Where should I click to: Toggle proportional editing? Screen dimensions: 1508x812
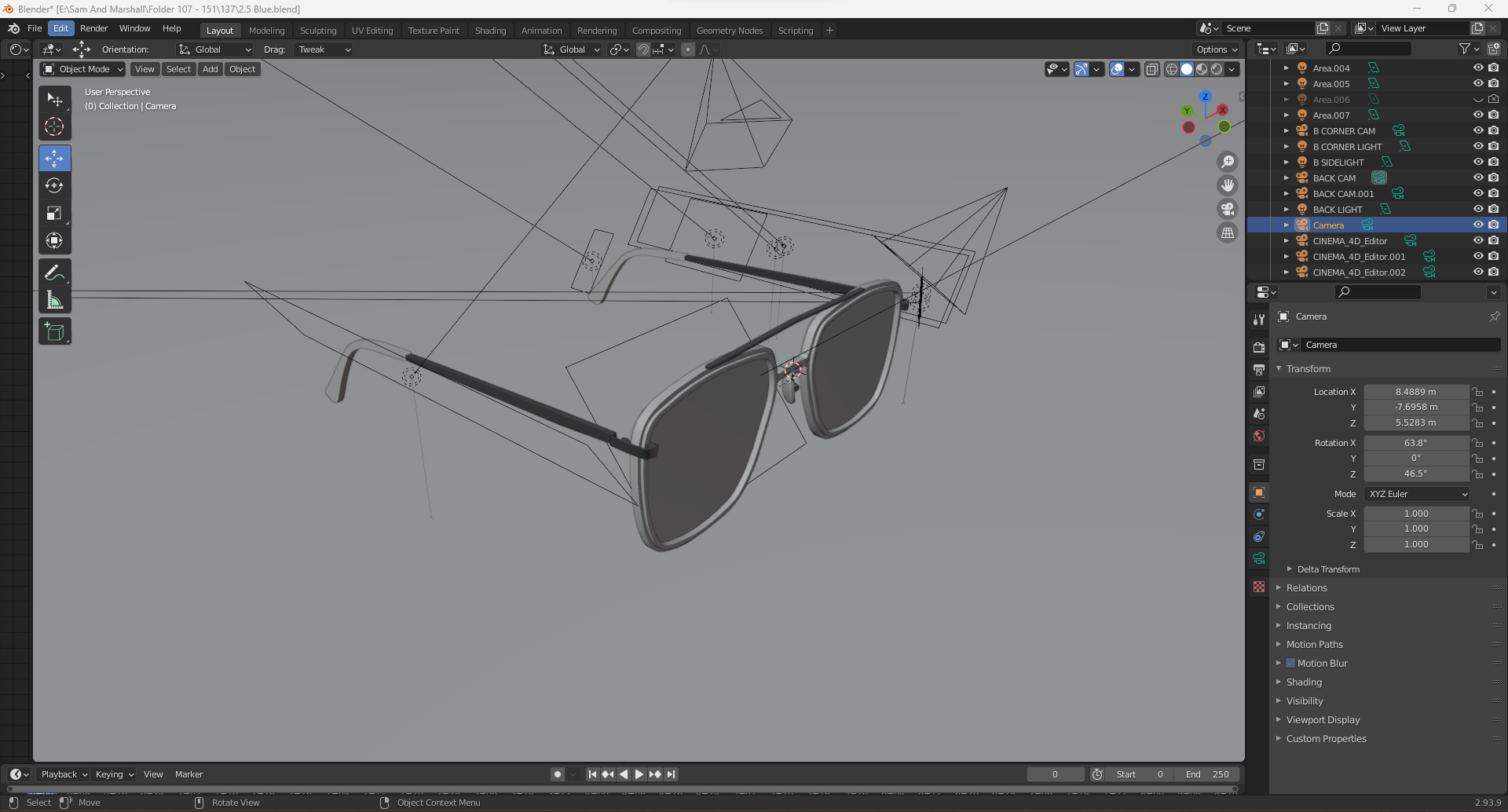pos(688,49)
